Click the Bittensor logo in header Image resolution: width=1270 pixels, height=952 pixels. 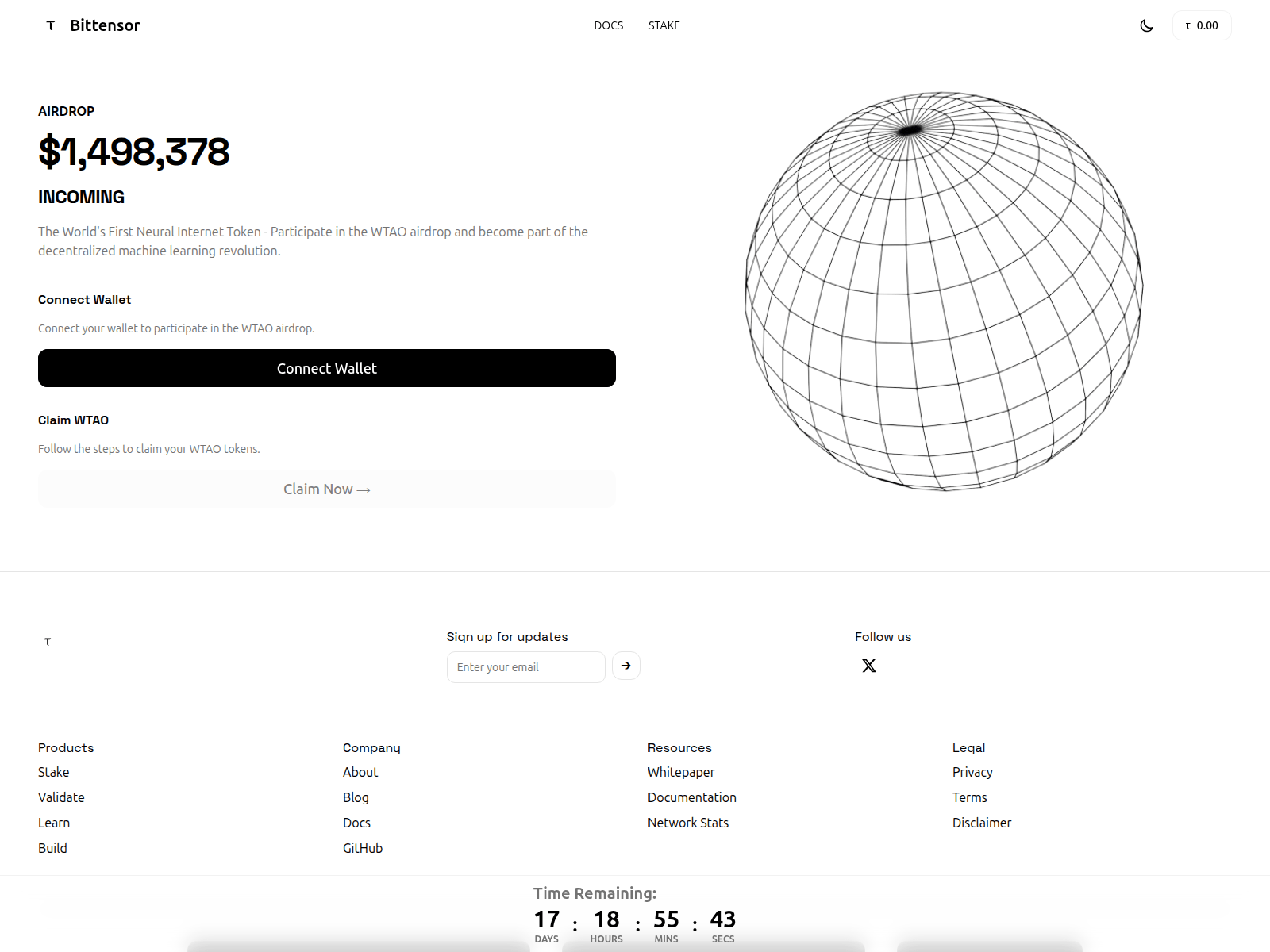pos(92,25)
